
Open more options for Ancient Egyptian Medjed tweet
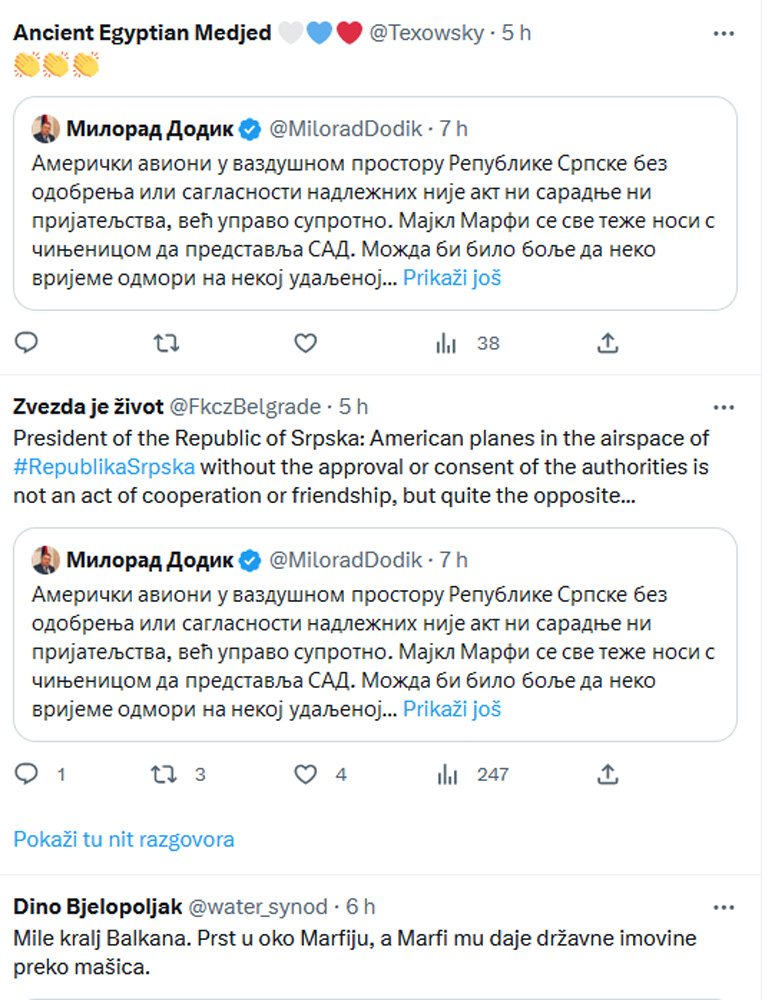pyautogui.click(x=724, y=33)
